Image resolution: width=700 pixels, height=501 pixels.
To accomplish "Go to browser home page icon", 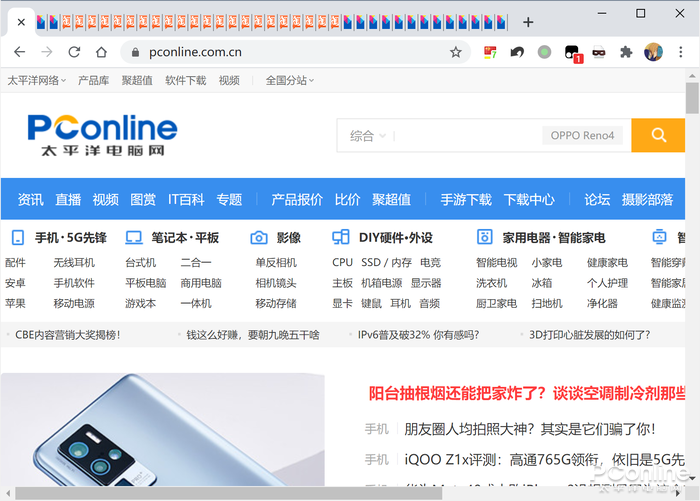I will coord(101,52).
